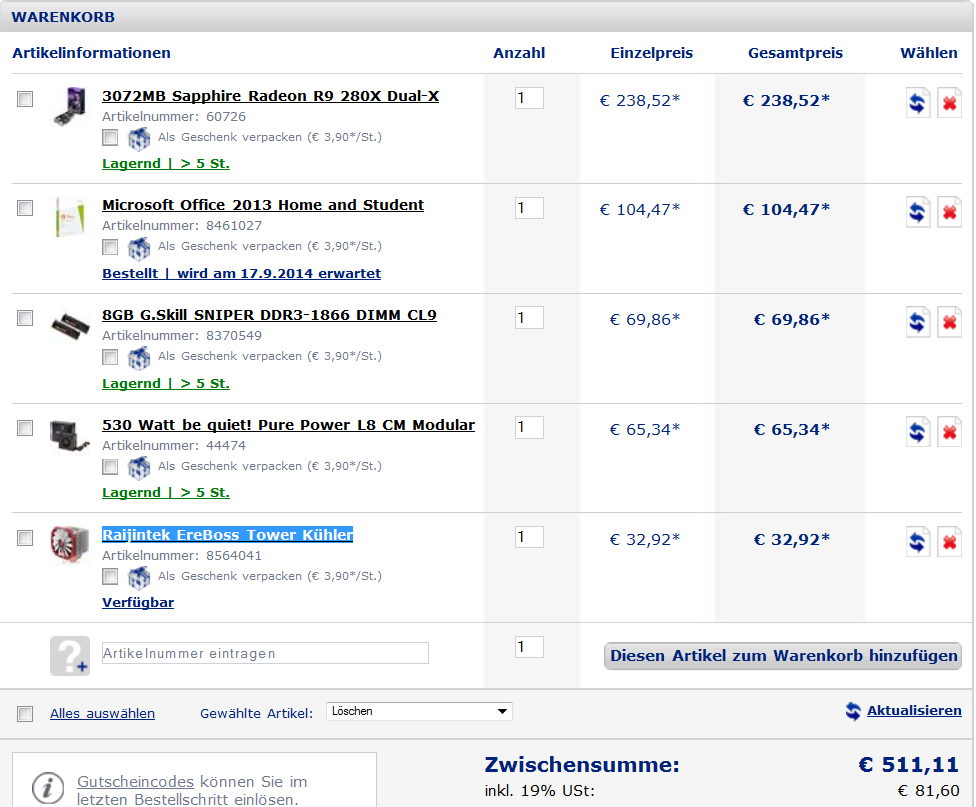Tick gift wrap for be quiet! Pure Power

pyautogui.click(x=110, y=466)
